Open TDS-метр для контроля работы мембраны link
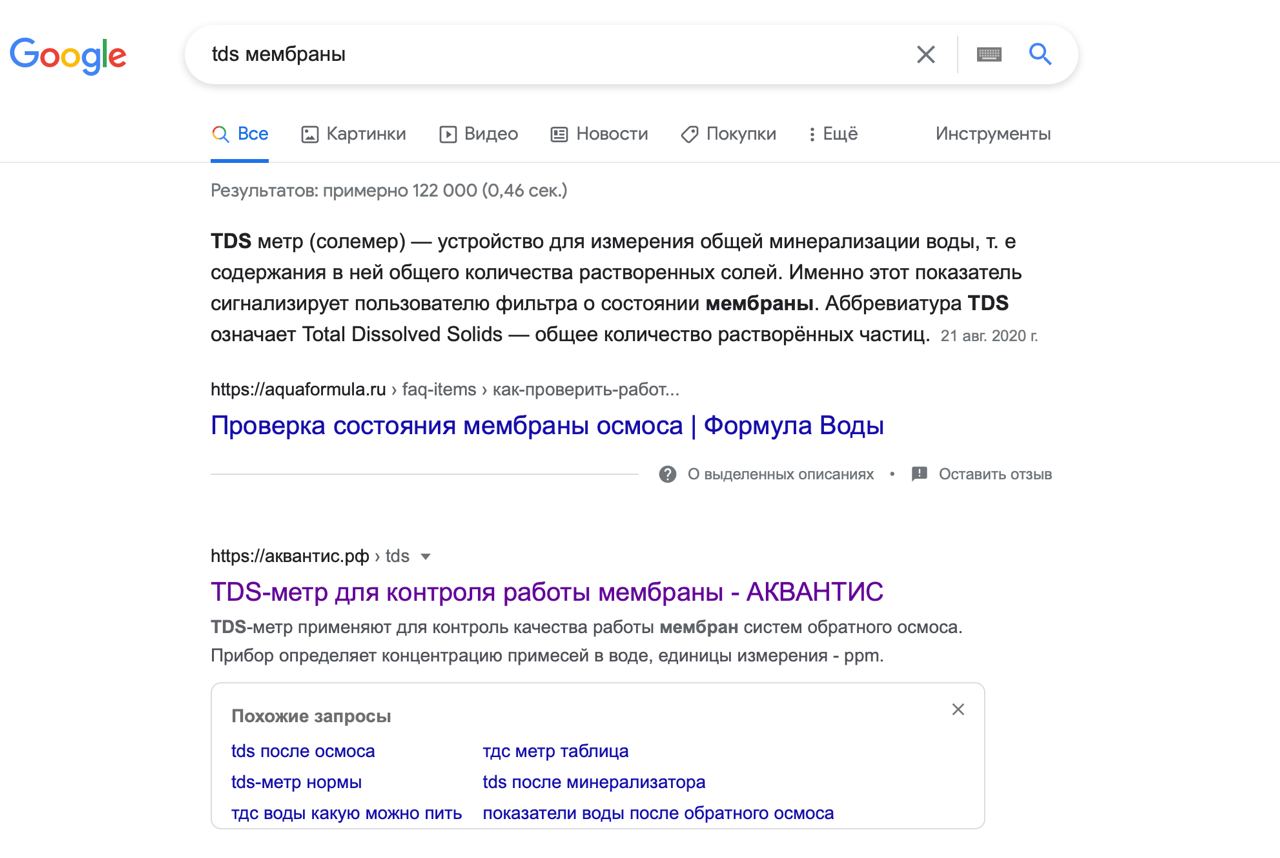Image resolution: width=1280 pixels, height=858 pixels. [547, 592]
